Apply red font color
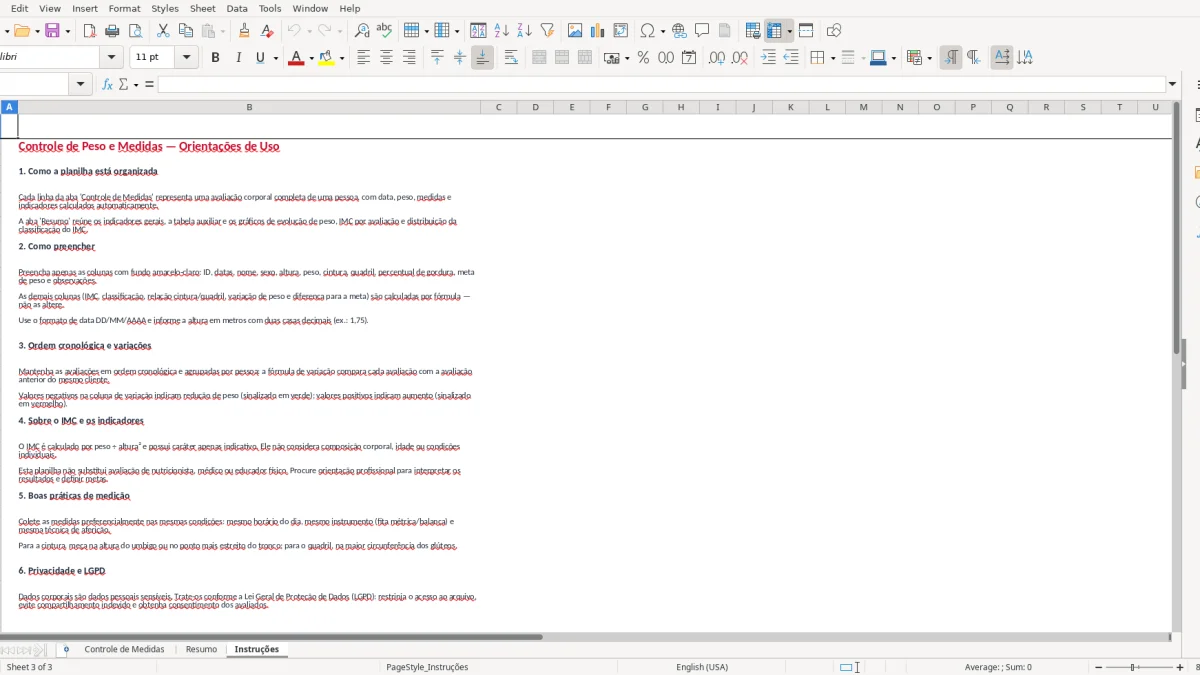1200x675 pixels. coord(295,58)
